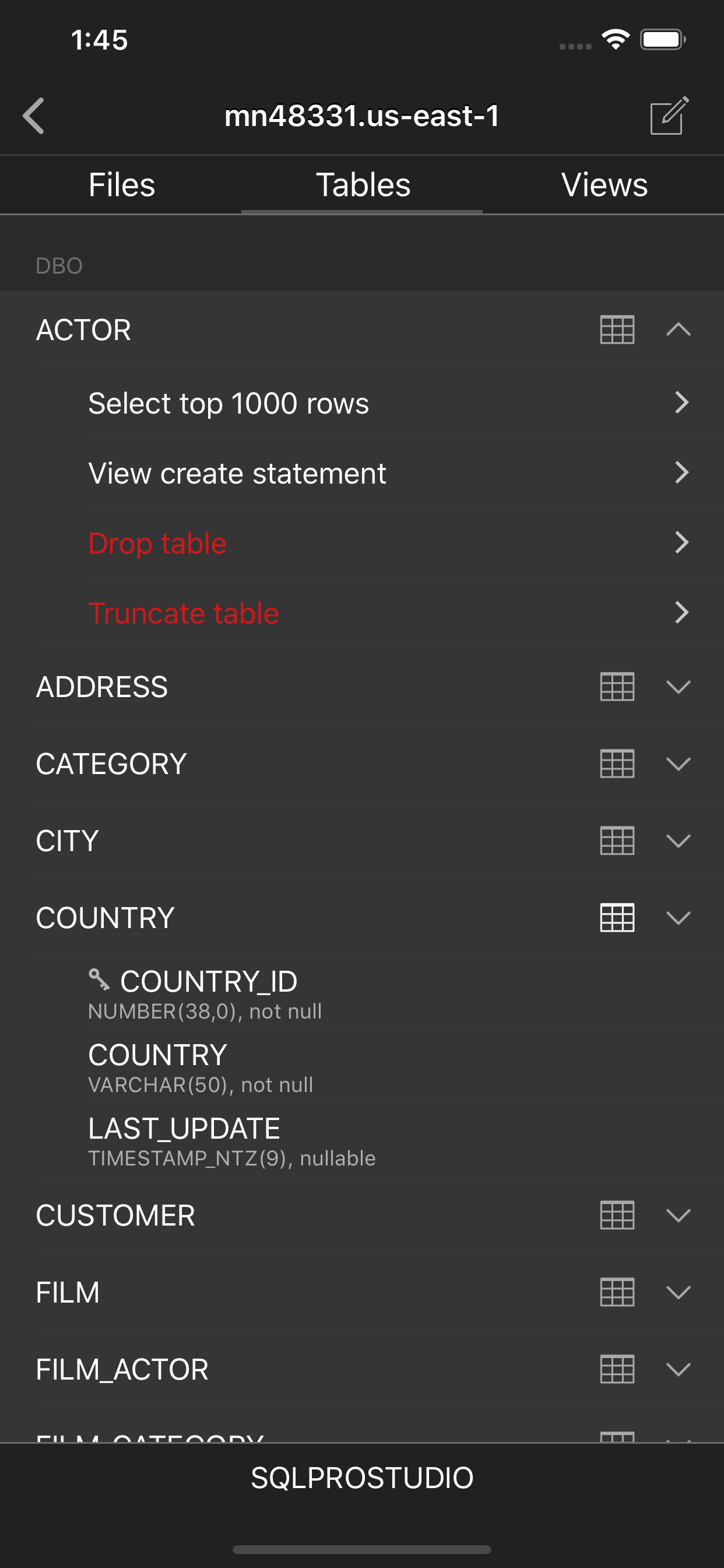Tap the key icon beside COUNTRY_ID
The height and width of the screenshot is (1568, 724).
click(99, 979)
